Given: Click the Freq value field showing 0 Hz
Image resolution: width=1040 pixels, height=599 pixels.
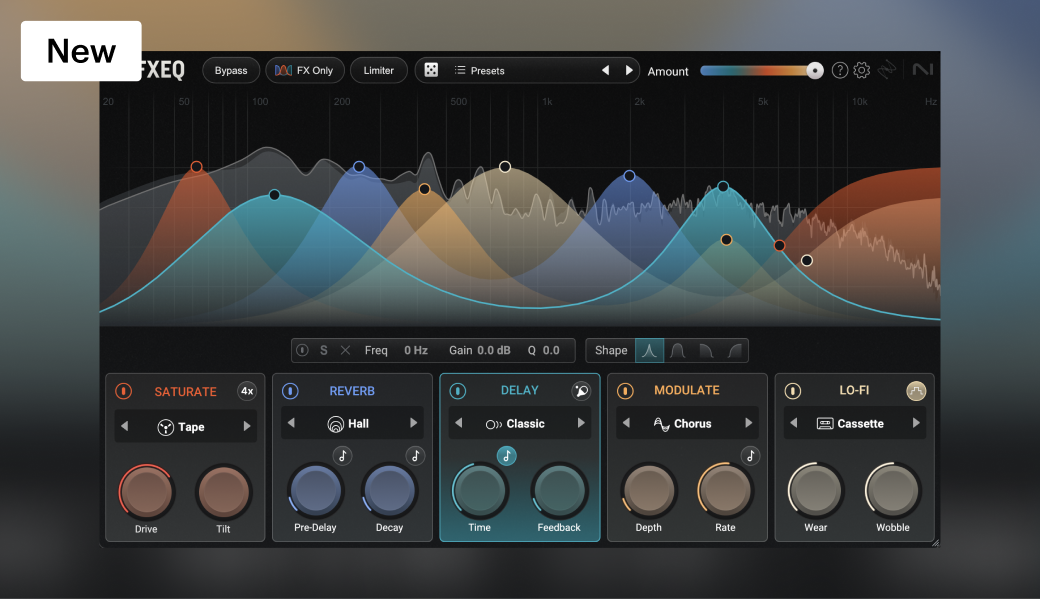Looking at the screenshot, I should [416, 350].
